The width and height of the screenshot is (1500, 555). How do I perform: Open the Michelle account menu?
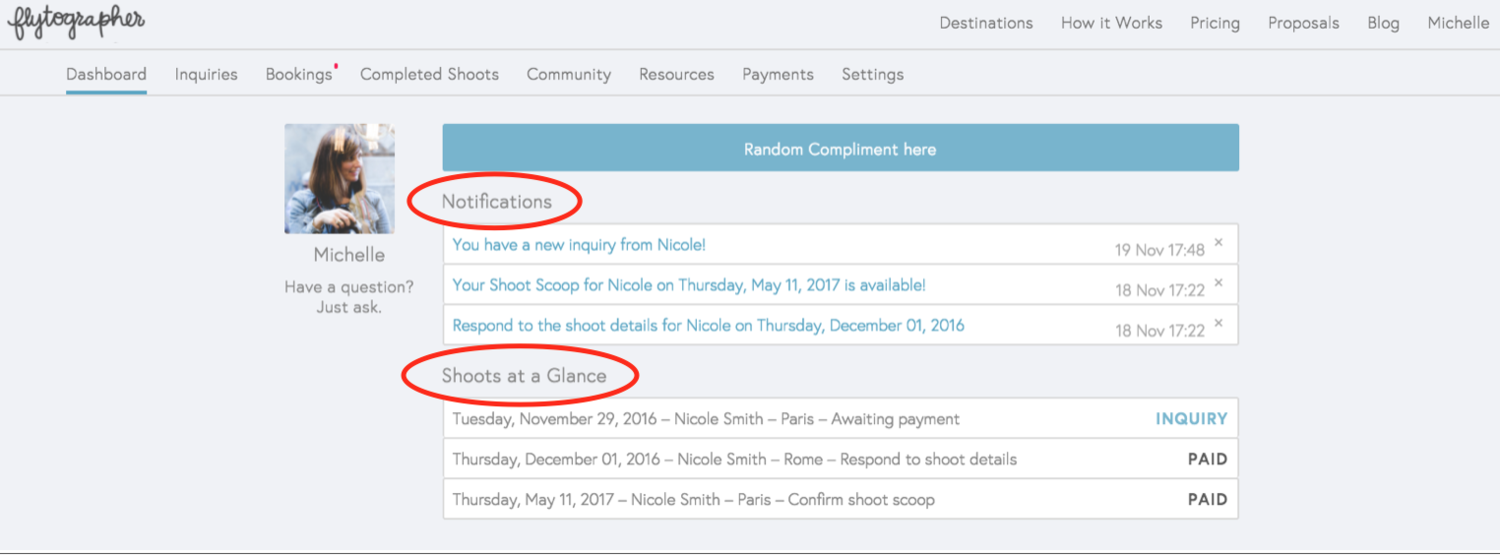(x=1458, y=23)
